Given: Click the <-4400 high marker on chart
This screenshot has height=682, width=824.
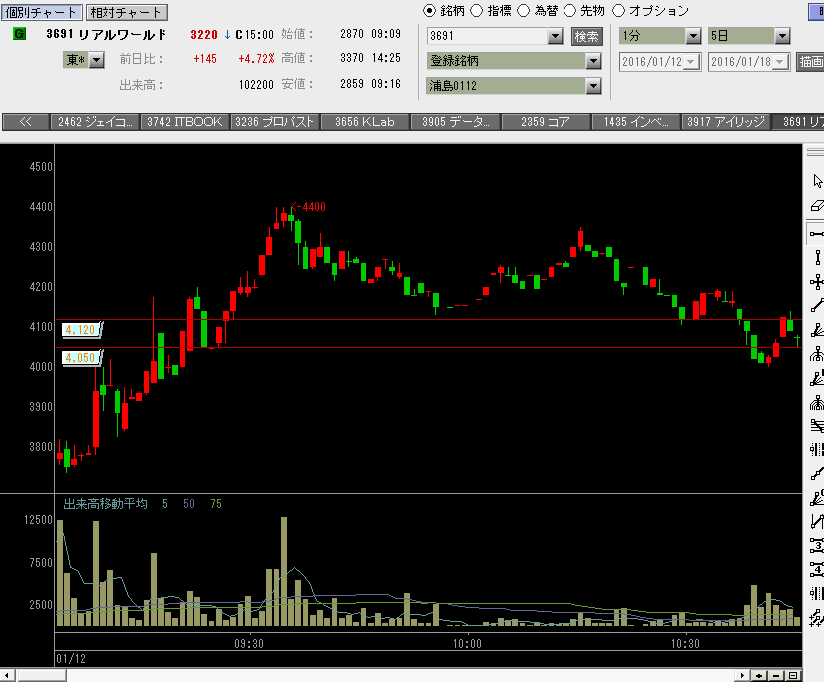Looking at the screenshot, I should [308, 207].
